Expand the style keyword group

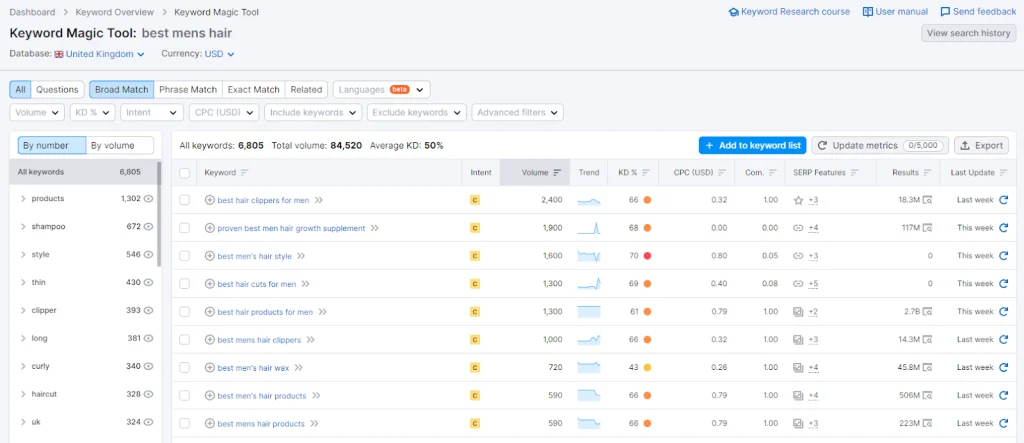(x=24, y=255)
